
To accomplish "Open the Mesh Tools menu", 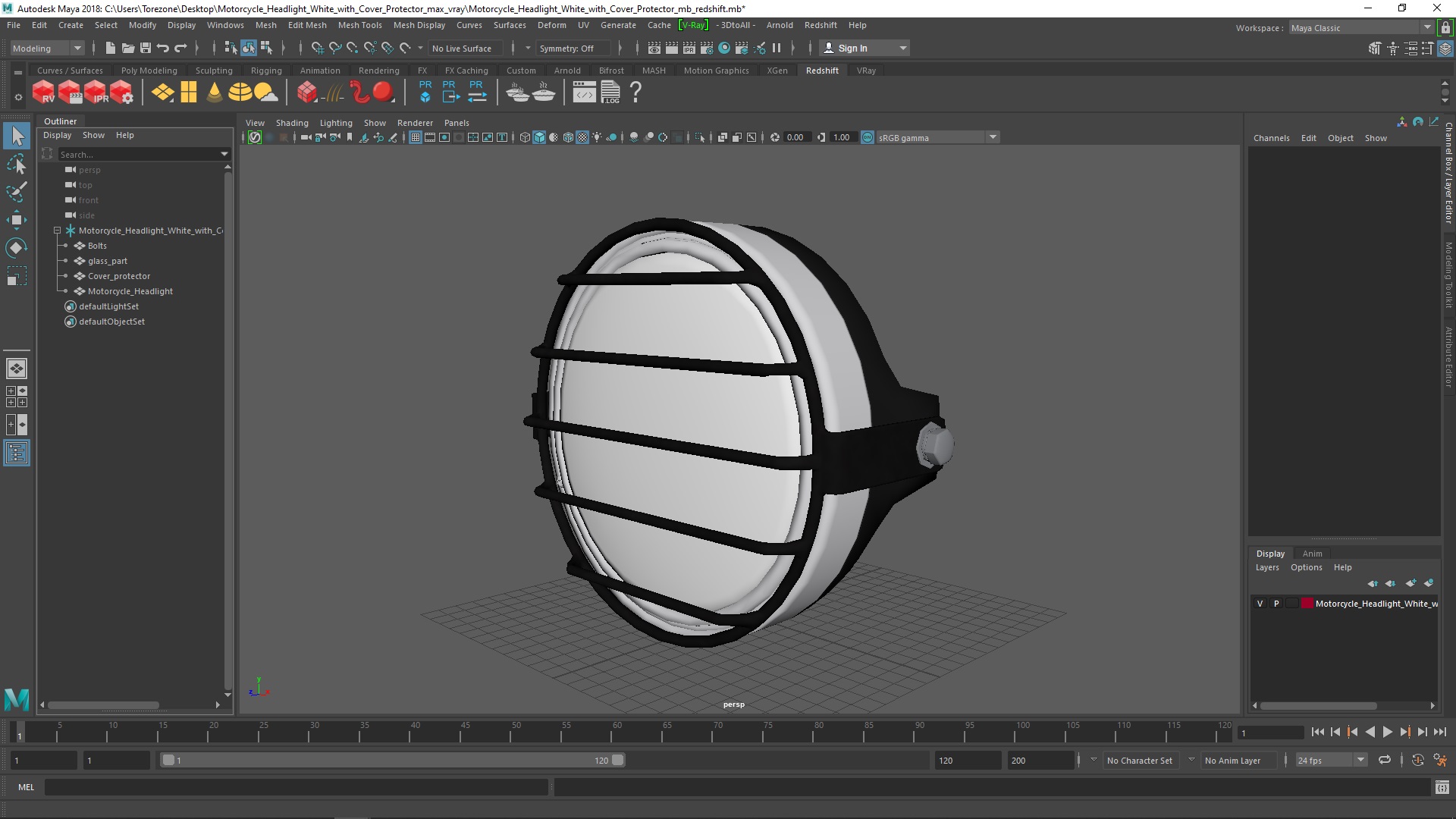I will point(359,25).
